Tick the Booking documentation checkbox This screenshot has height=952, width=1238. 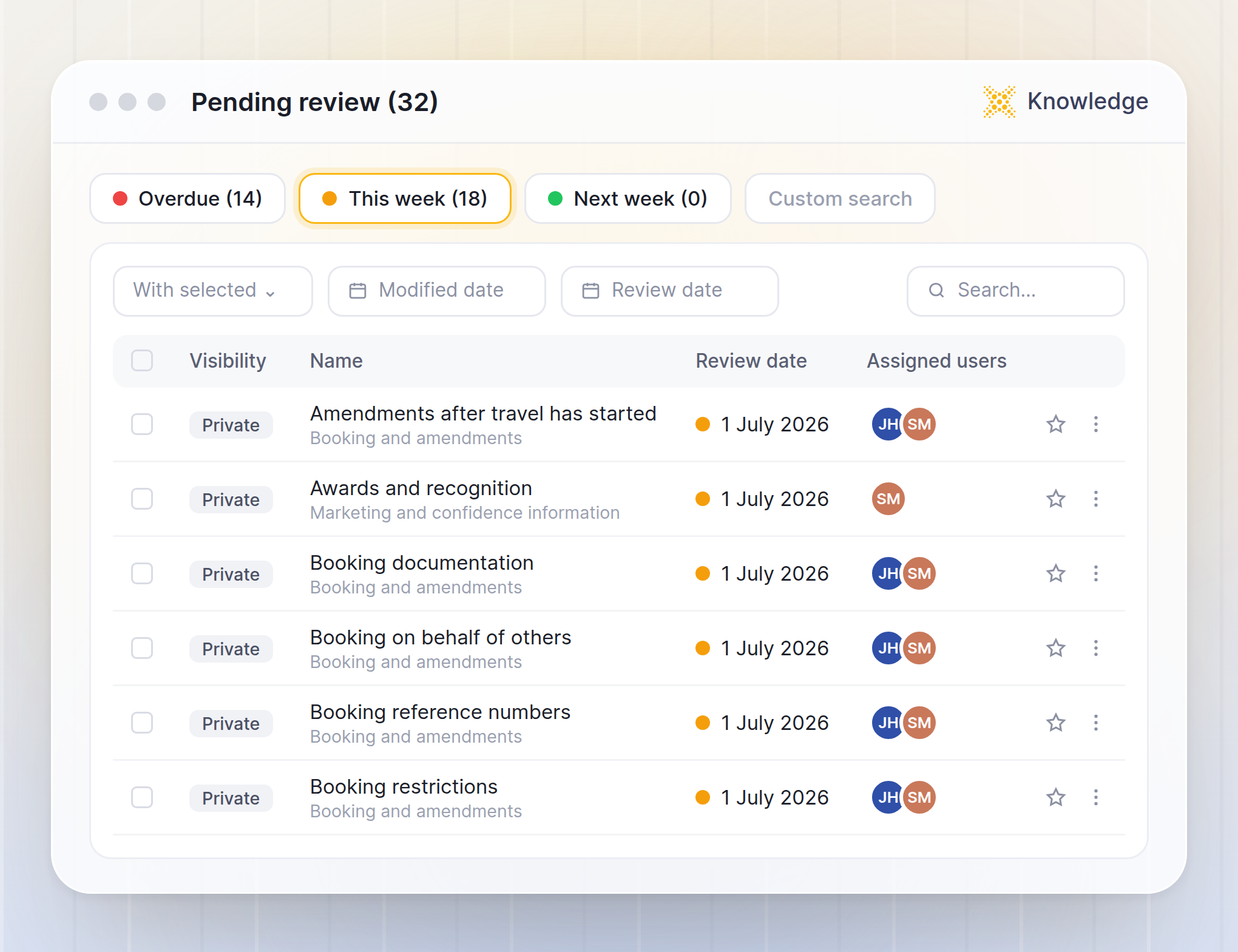click(142, 573)
